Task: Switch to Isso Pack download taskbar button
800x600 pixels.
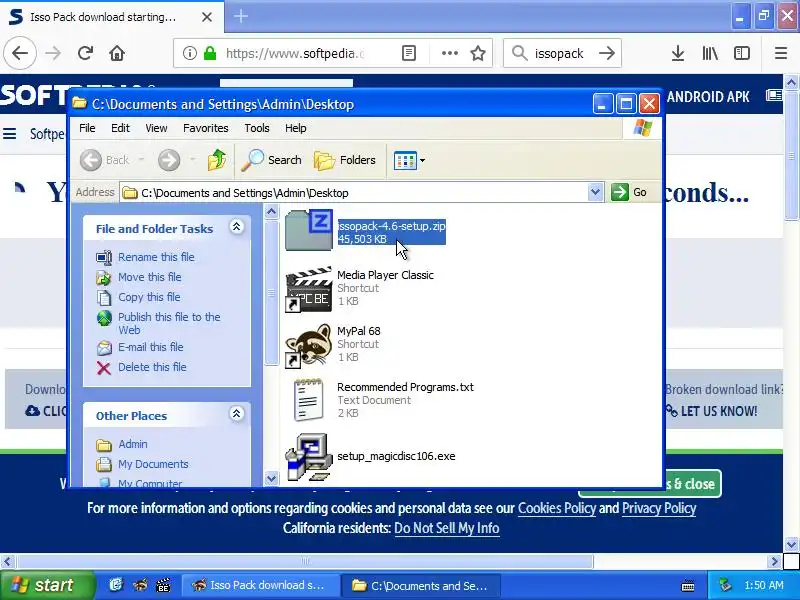Action: coord(260,585)
